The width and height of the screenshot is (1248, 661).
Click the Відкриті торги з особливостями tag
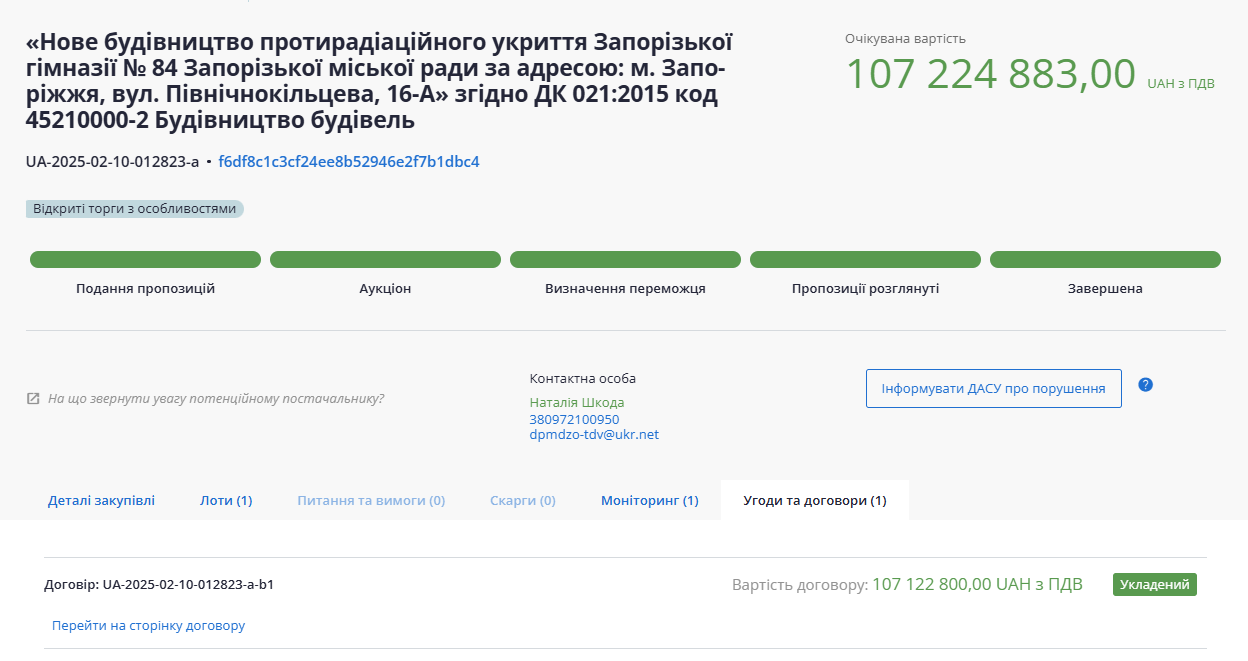point(135,209)
